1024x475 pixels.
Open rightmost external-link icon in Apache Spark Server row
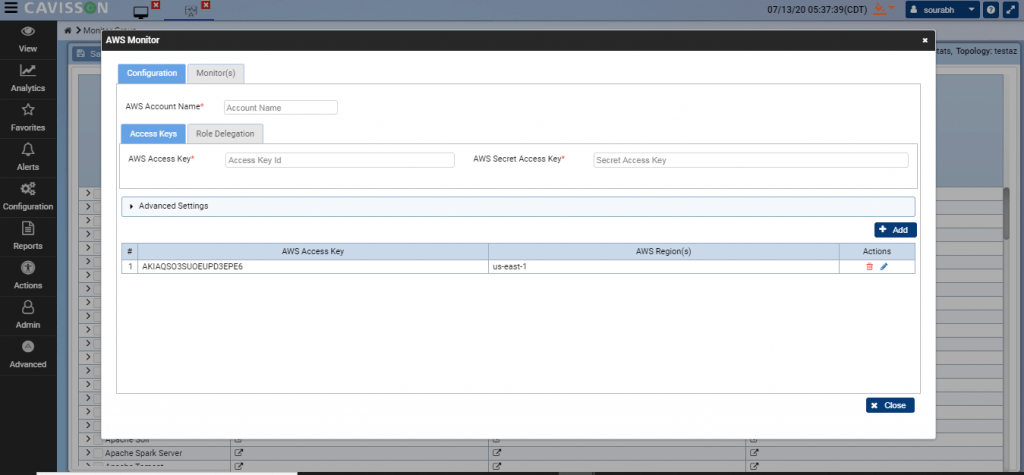754,452
